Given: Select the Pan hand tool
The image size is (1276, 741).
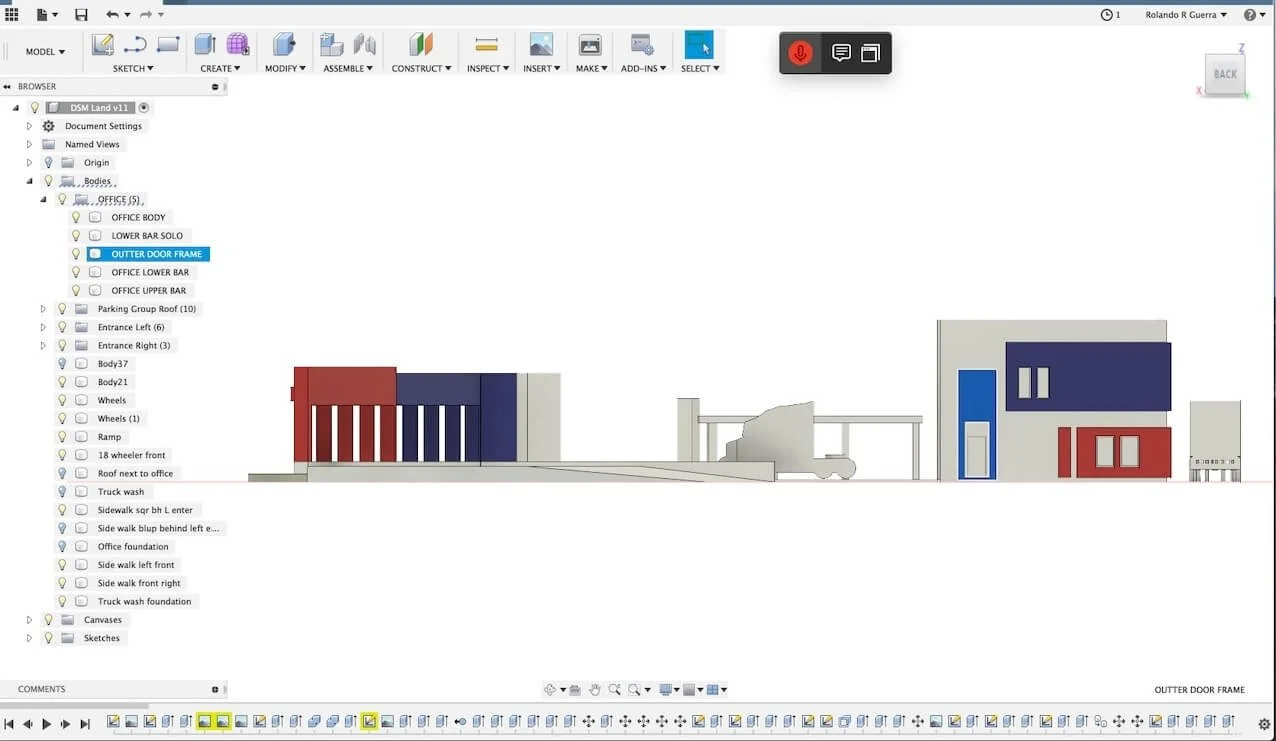Looking at the screenshot, I should 595,690.
